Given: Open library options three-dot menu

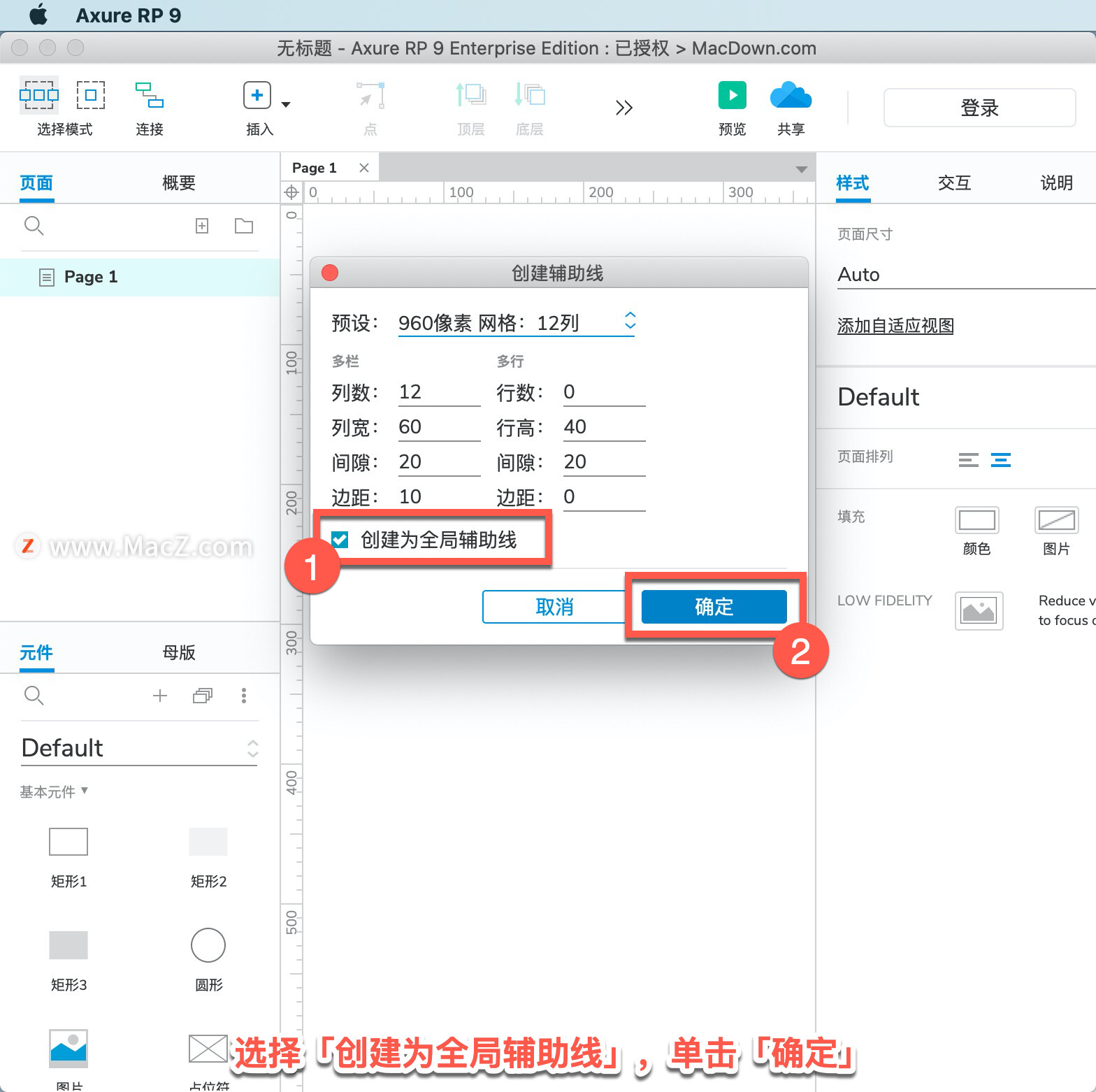Looking at the screenshot, I should click(244, 696).
